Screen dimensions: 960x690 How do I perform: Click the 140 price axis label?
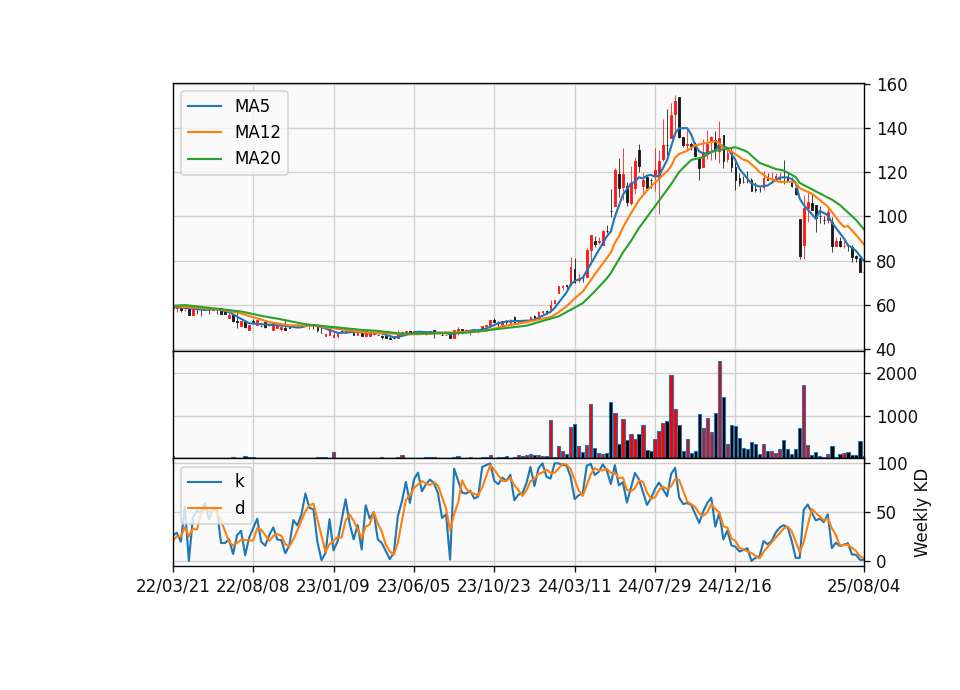pyautogui.click(x=891, y=129)
